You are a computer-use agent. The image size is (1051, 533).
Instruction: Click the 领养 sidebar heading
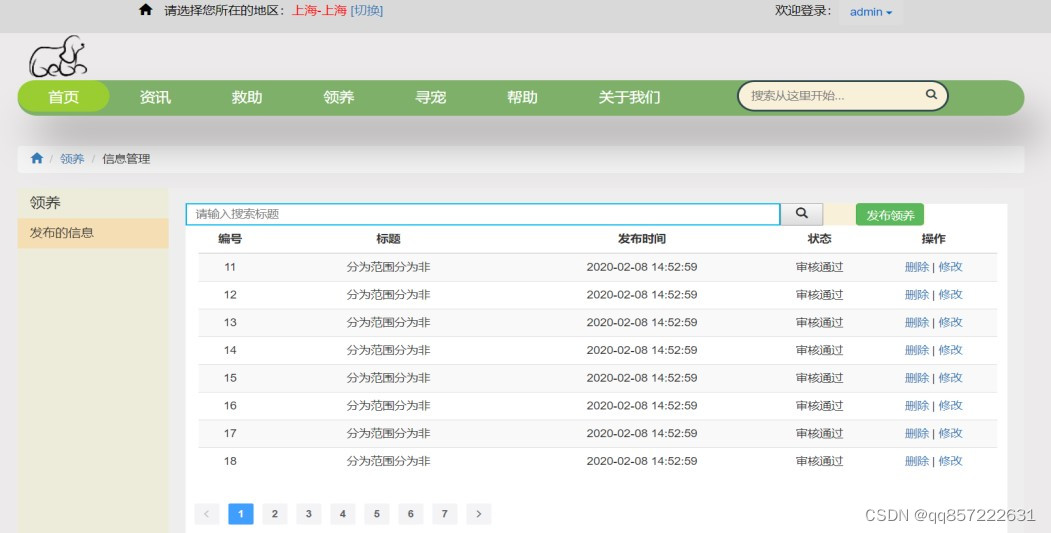point(45,202)
